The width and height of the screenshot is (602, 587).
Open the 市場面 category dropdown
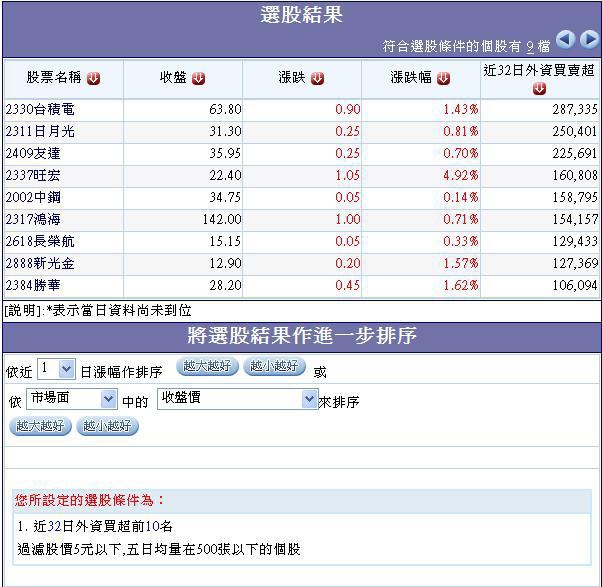(x=71, y=399)
